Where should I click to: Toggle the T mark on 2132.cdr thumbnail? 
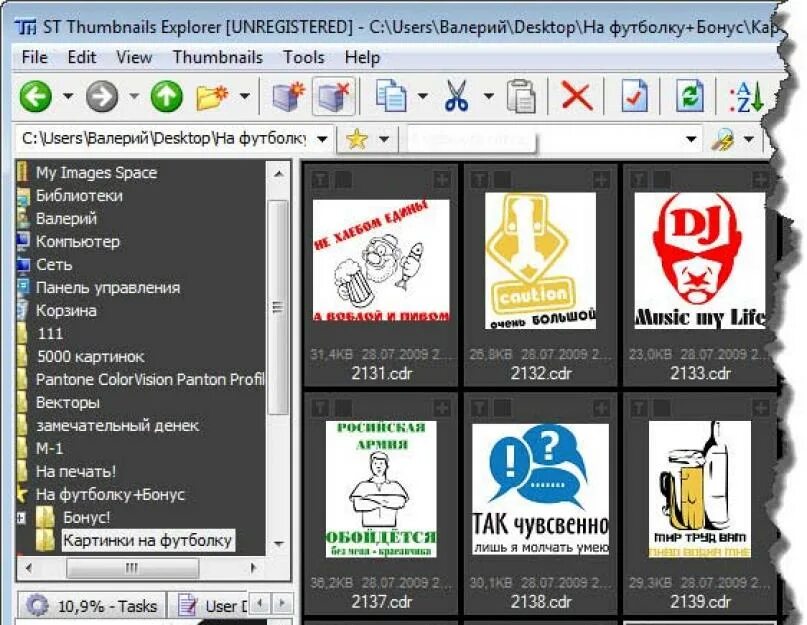pyautogui.click(x=480, y=180)
